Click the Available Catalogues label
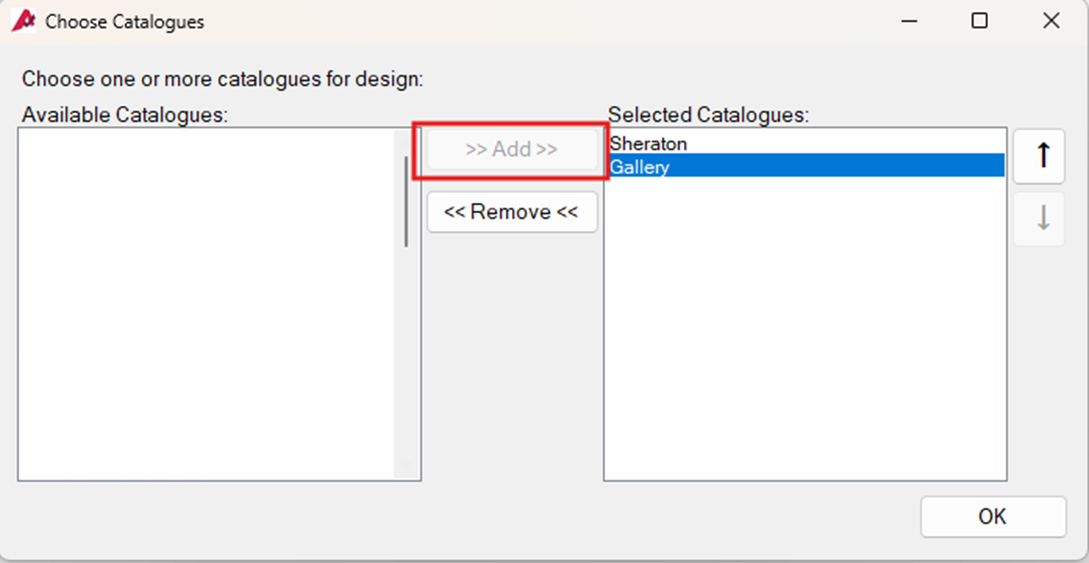This screenshot has height=563, width=1089. [125, 114]
